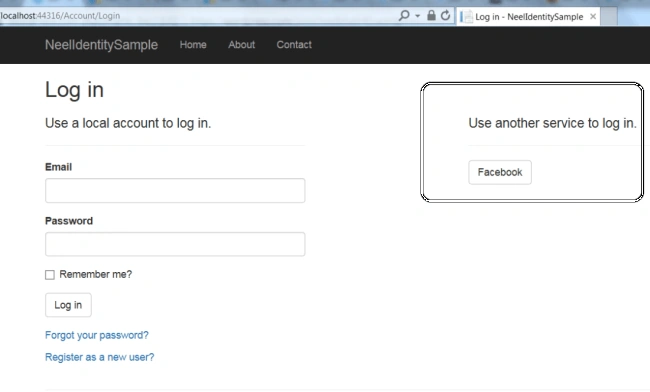The height and width of the screenshot is (392, 650).
Task: Go to the Home nav item
Action: point(193,45)
